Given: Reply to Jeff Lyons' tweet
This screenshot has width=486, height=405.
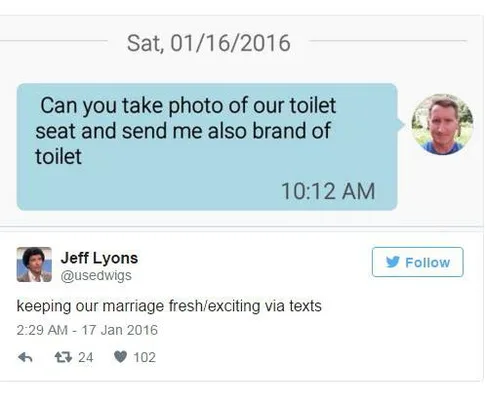Looking at the screenshot, I should (x=25, y=357).
